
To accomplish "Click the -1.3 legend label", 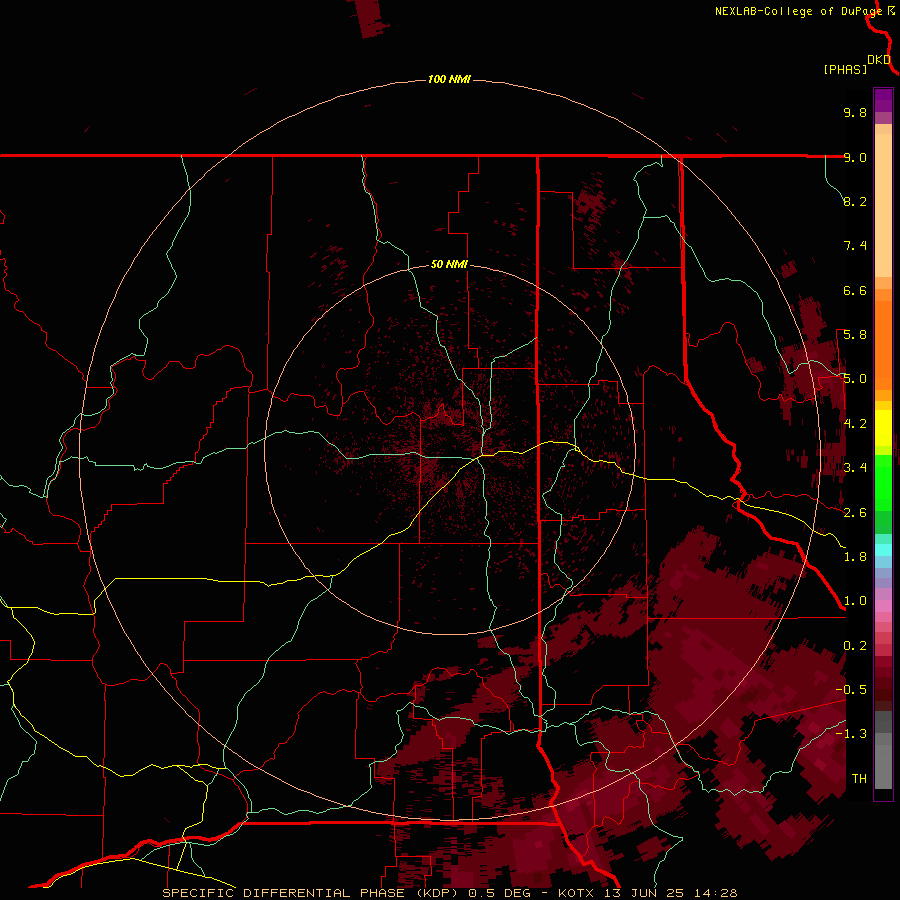I will (851, 734).
